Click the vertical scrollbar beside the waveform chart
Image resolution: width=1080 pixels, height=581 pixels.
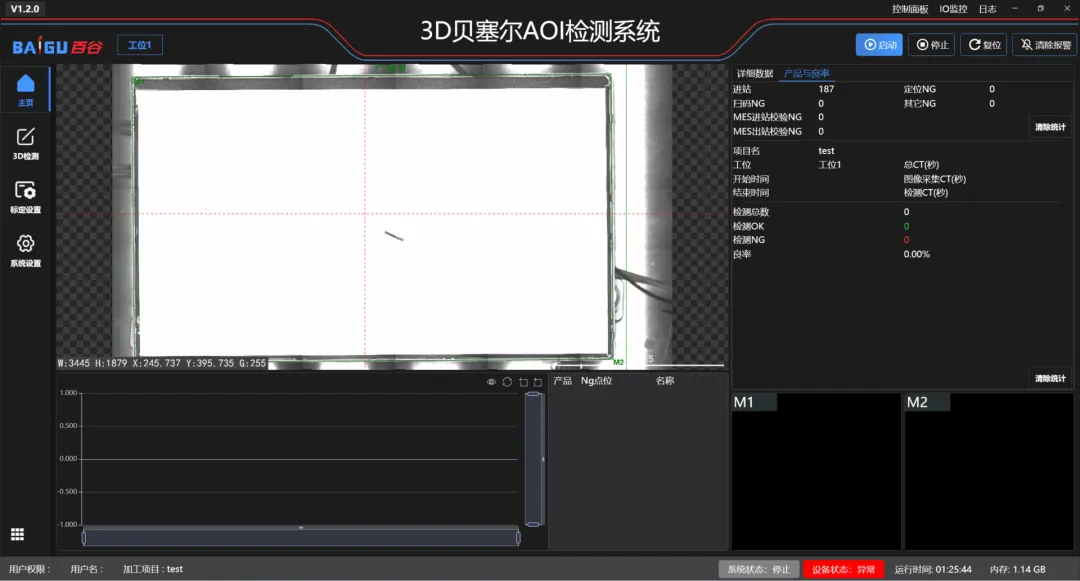point(531,460)
